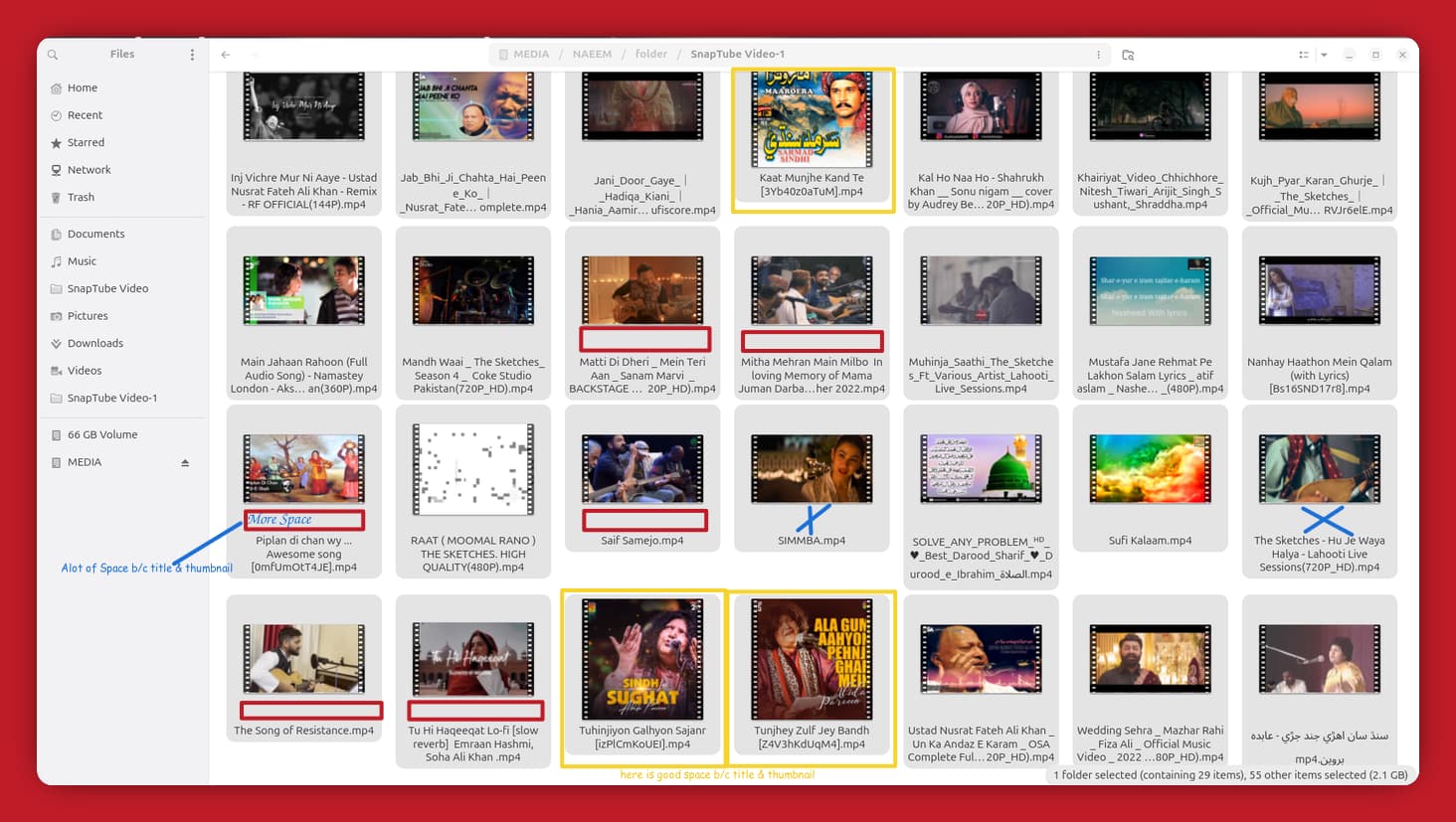Image resolution: width=1456 pixels, height=822 pixels.
Task: Open the Files sidebar three-dot menu
Action: [x=192, y=55]
